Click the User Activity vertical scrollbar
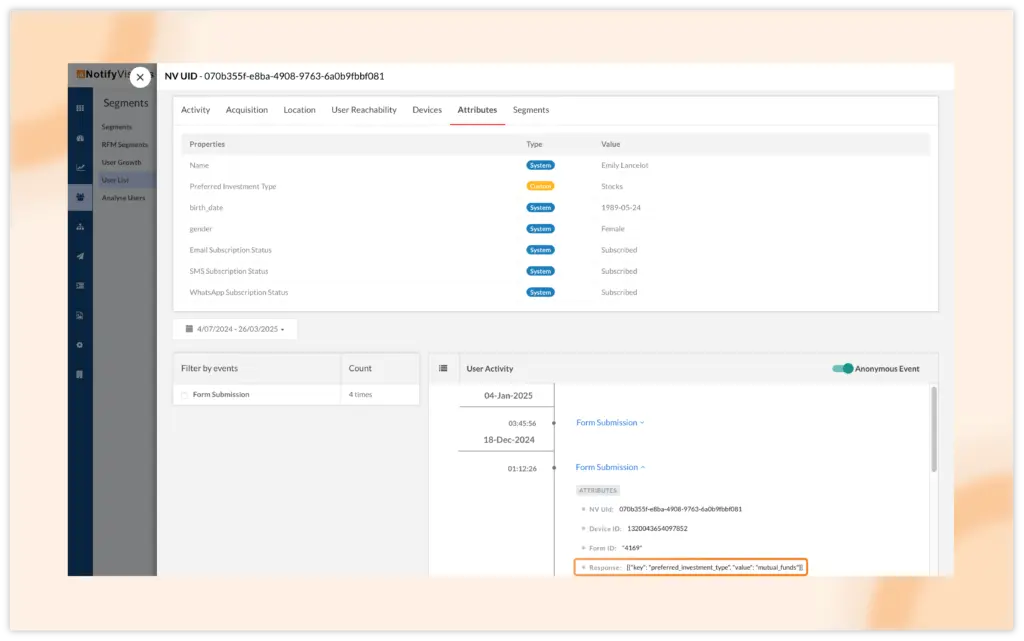The height and width of the screenshot is (641, 1024). pos(934,430)
